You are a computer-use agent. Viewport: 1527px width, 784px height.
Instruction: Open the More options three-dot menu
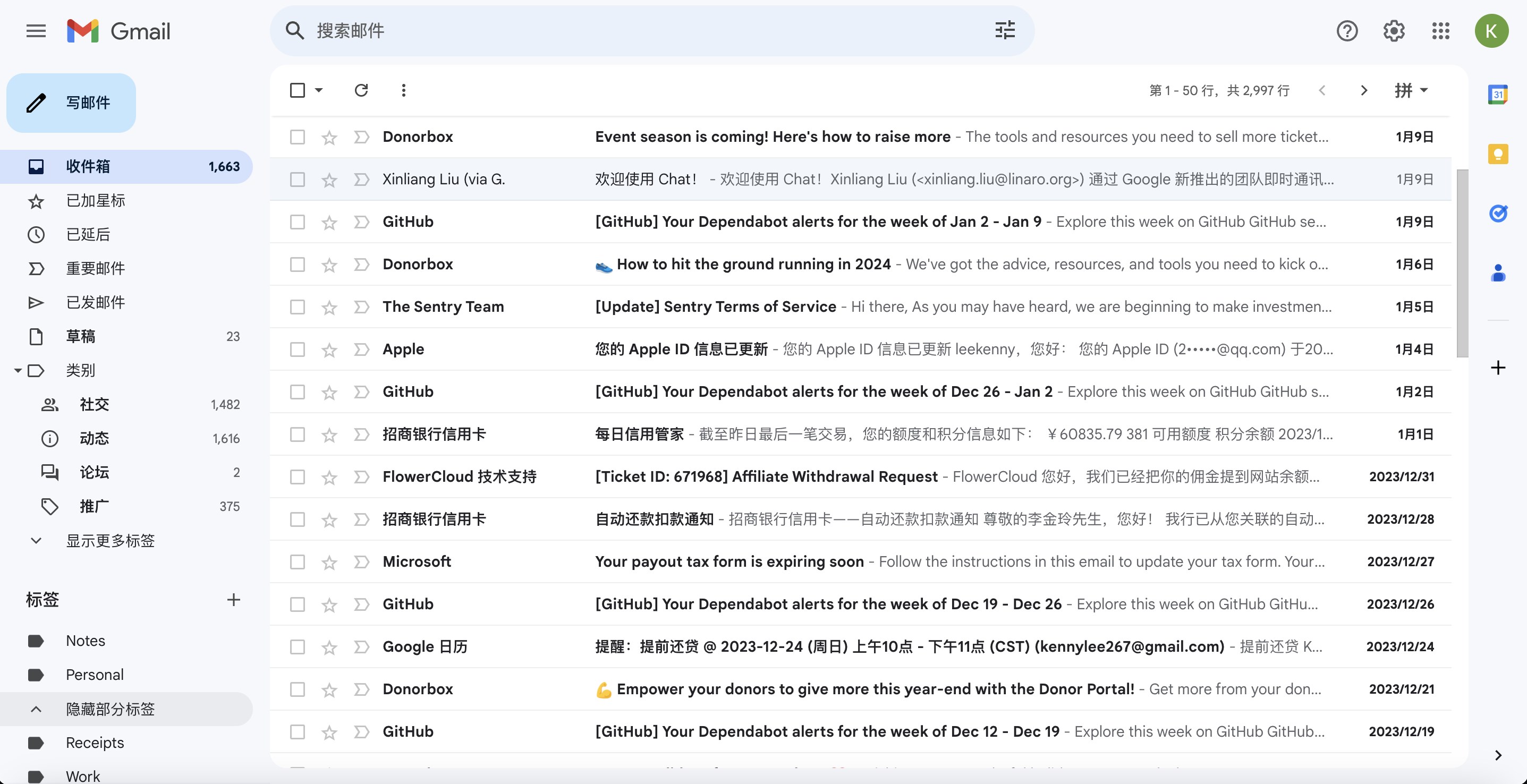[404, 90]
